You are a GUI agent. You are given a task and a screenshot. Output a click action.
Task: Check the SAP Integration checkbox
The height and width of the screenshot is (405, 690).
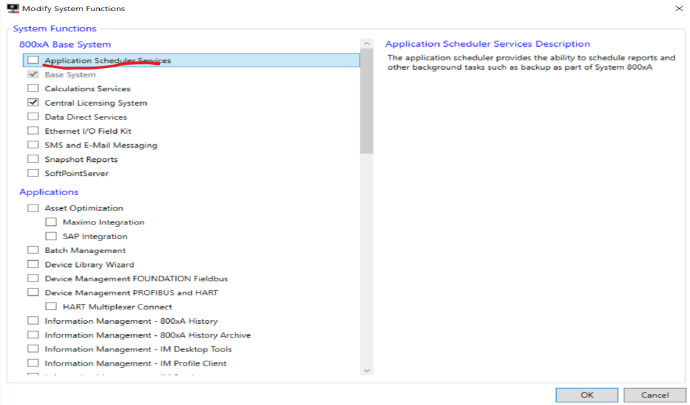click(51, 236)
